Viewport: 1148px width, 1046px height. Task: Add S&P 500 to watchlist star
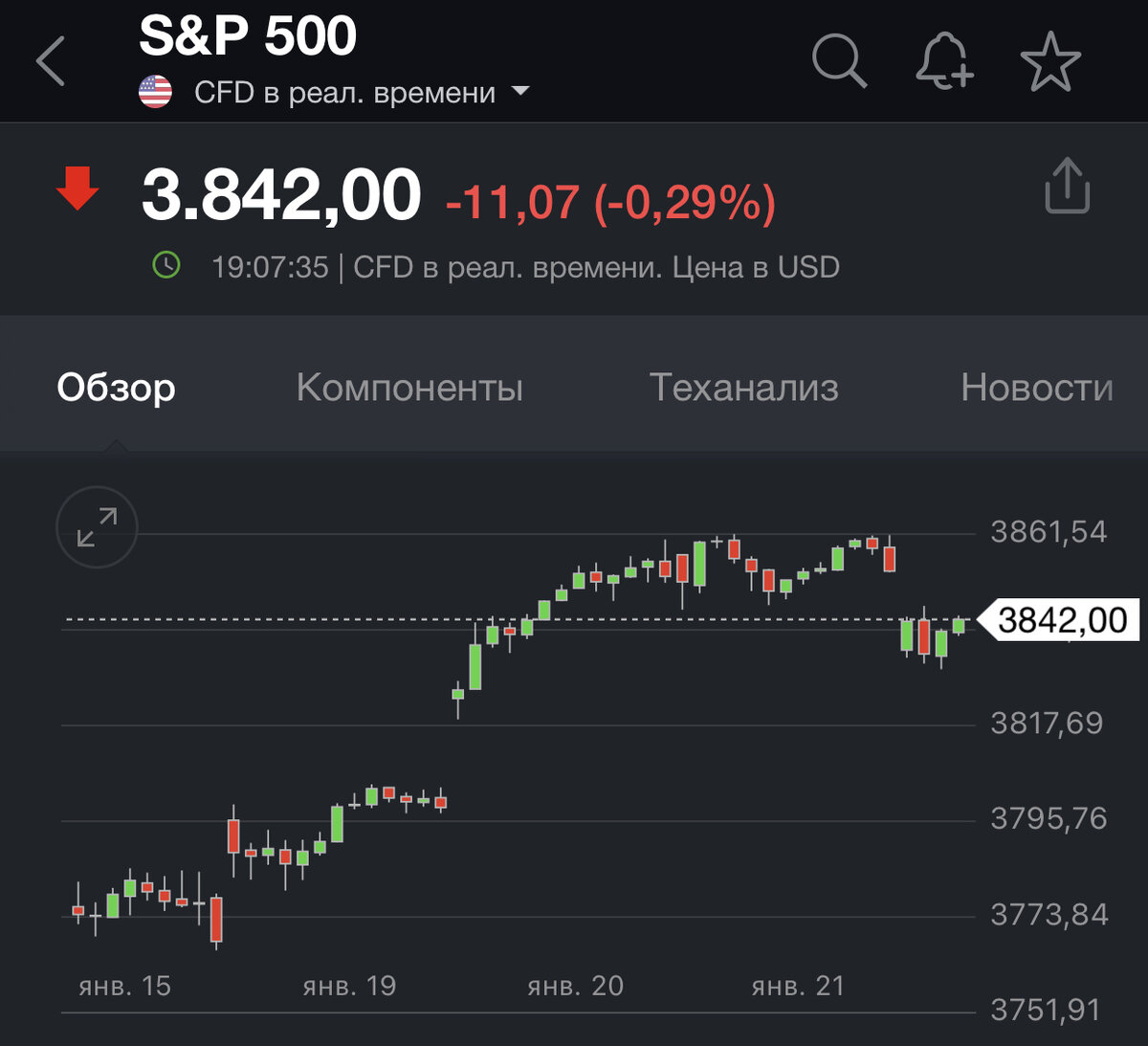(x=1050, y=61)
